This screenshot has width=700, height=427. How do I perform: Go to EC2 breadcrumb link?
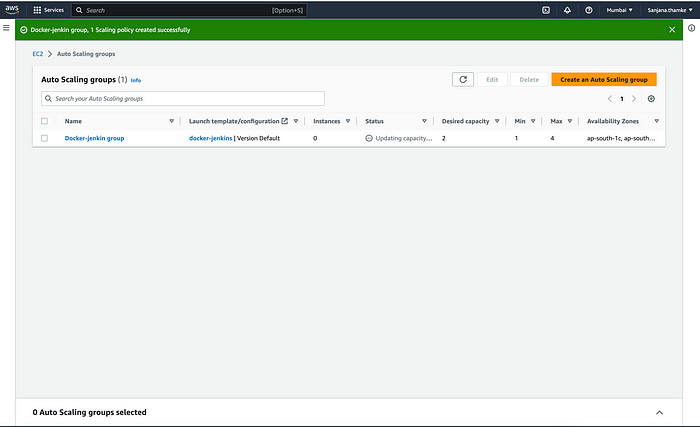[38, 54]
